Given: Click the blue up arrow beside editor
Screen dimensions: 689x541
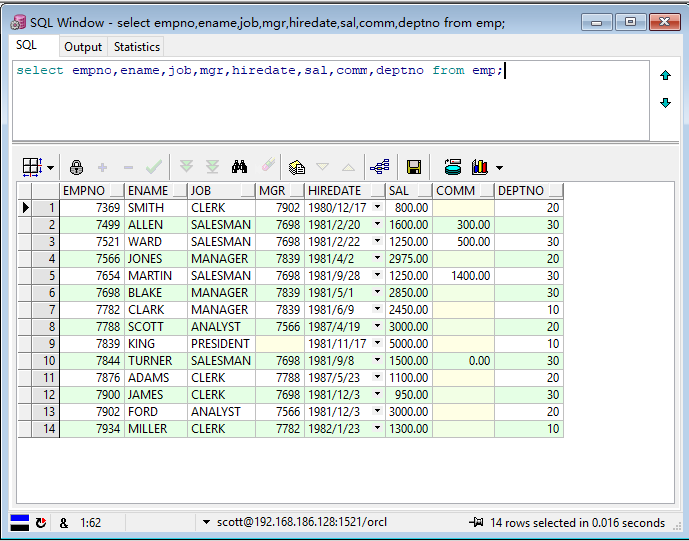Looking at the screenshot, I should click(665, 76).
